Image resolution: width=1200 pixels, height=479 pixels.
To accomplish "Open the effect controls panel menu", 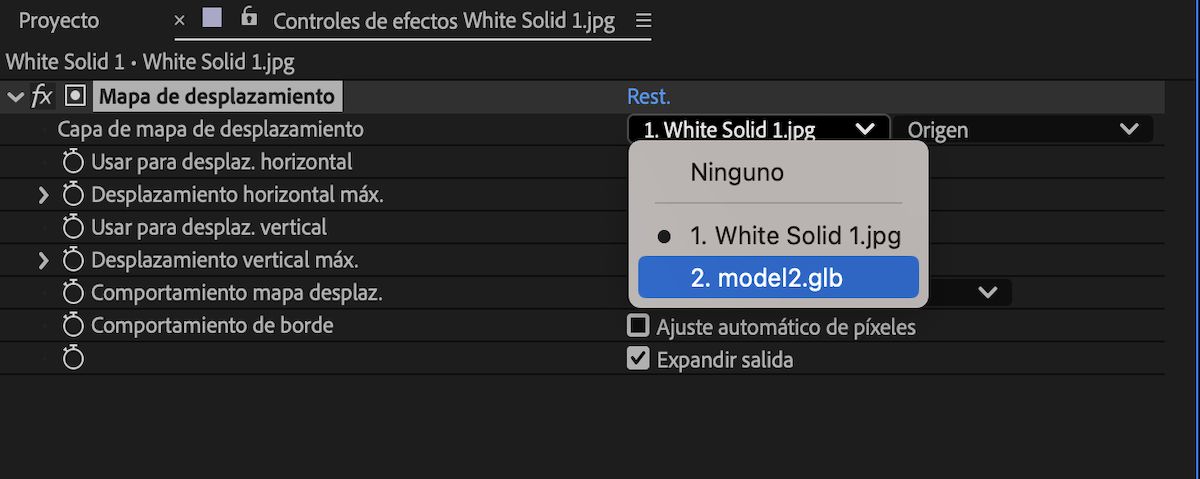I will click(643, 21).
